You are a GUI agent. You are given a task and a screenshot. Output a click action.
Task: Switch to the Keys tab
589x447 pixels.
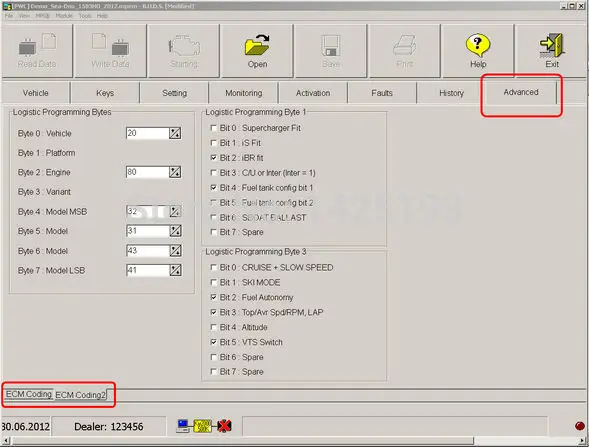105,93
